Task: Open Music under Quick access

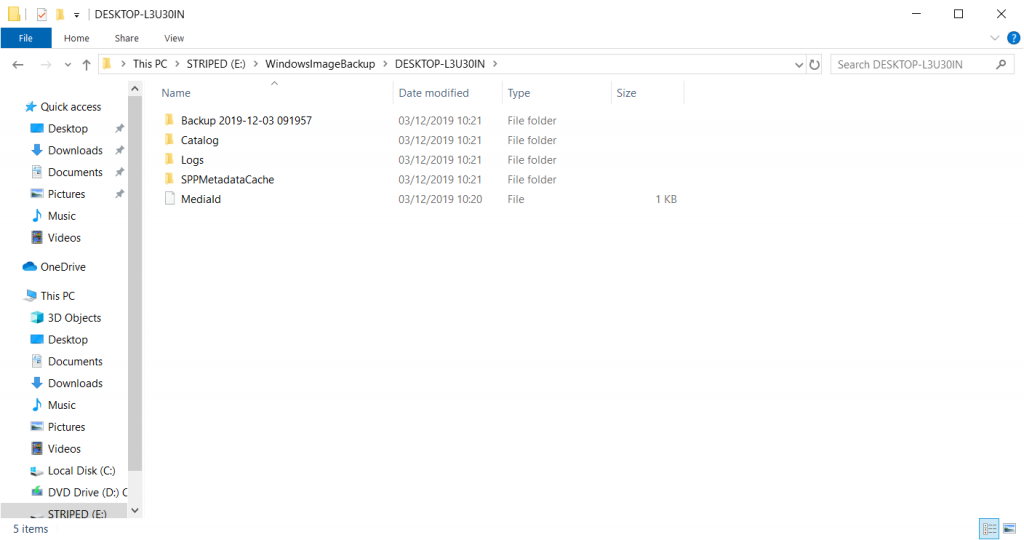Action: coord(61,215)
